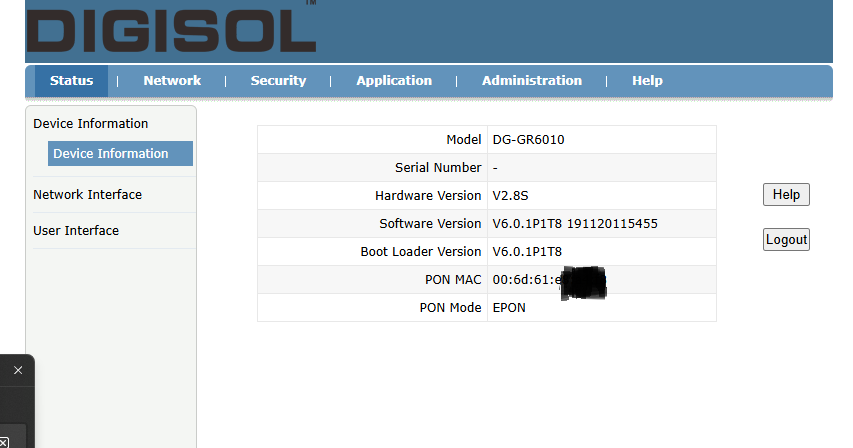Open the Network menu tab

[x=172, y=80]
